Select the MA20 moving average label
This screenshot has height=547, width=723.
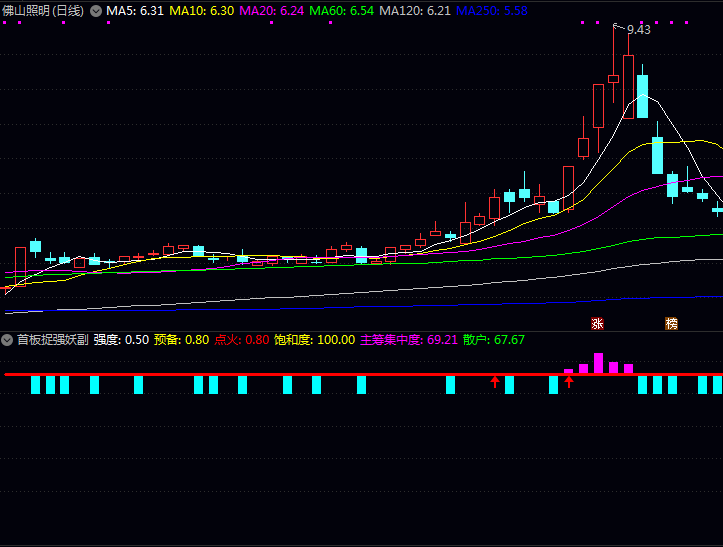(271, 11)
